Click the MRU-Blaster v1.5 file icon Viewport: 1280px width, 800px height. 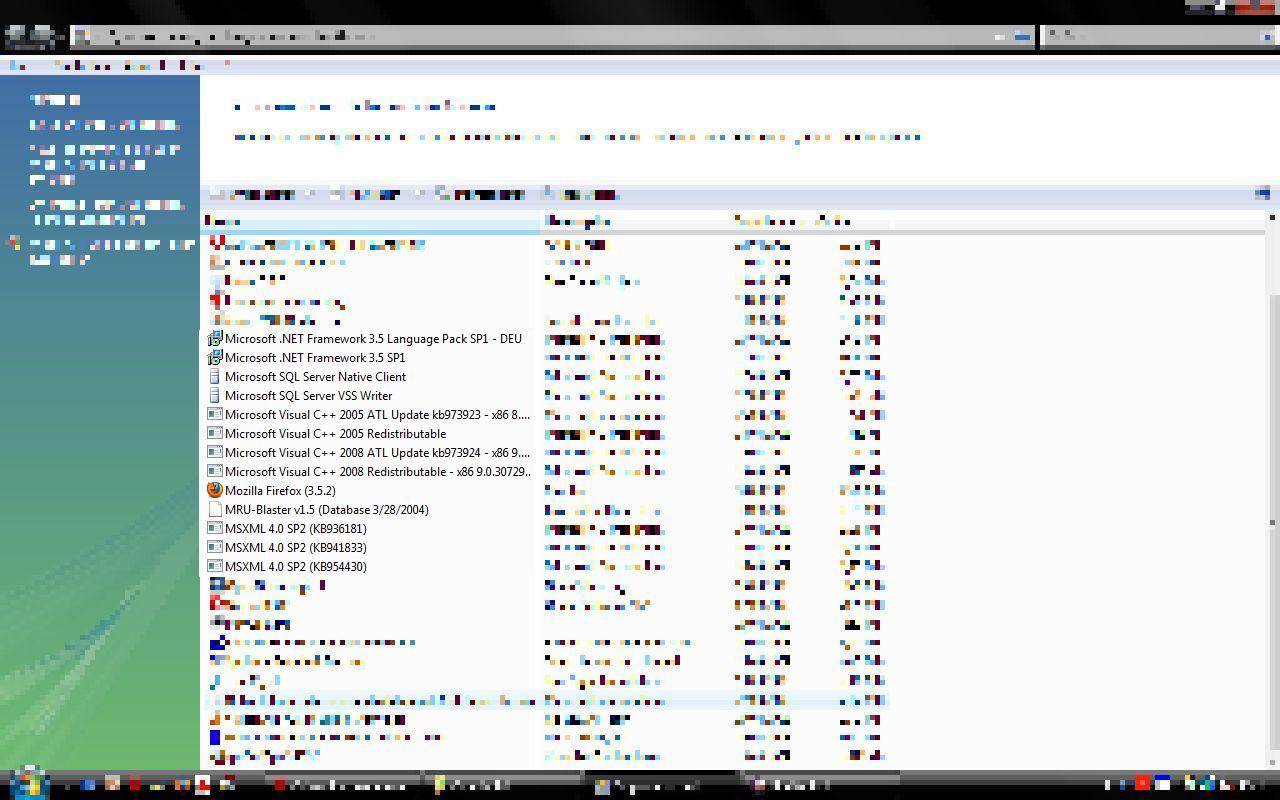tap(214, 510)
